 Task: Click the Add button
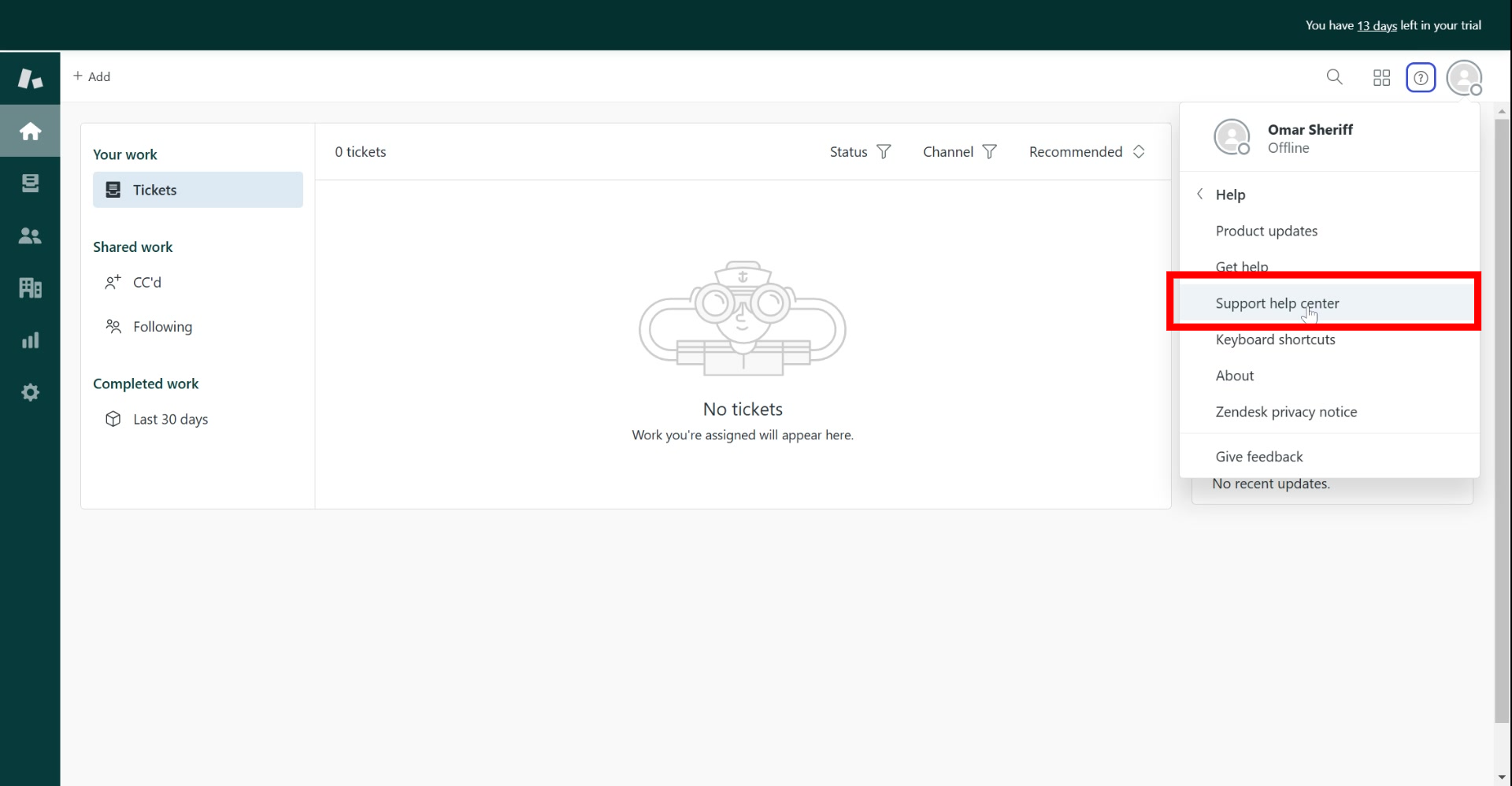click(x=91, y=76)
